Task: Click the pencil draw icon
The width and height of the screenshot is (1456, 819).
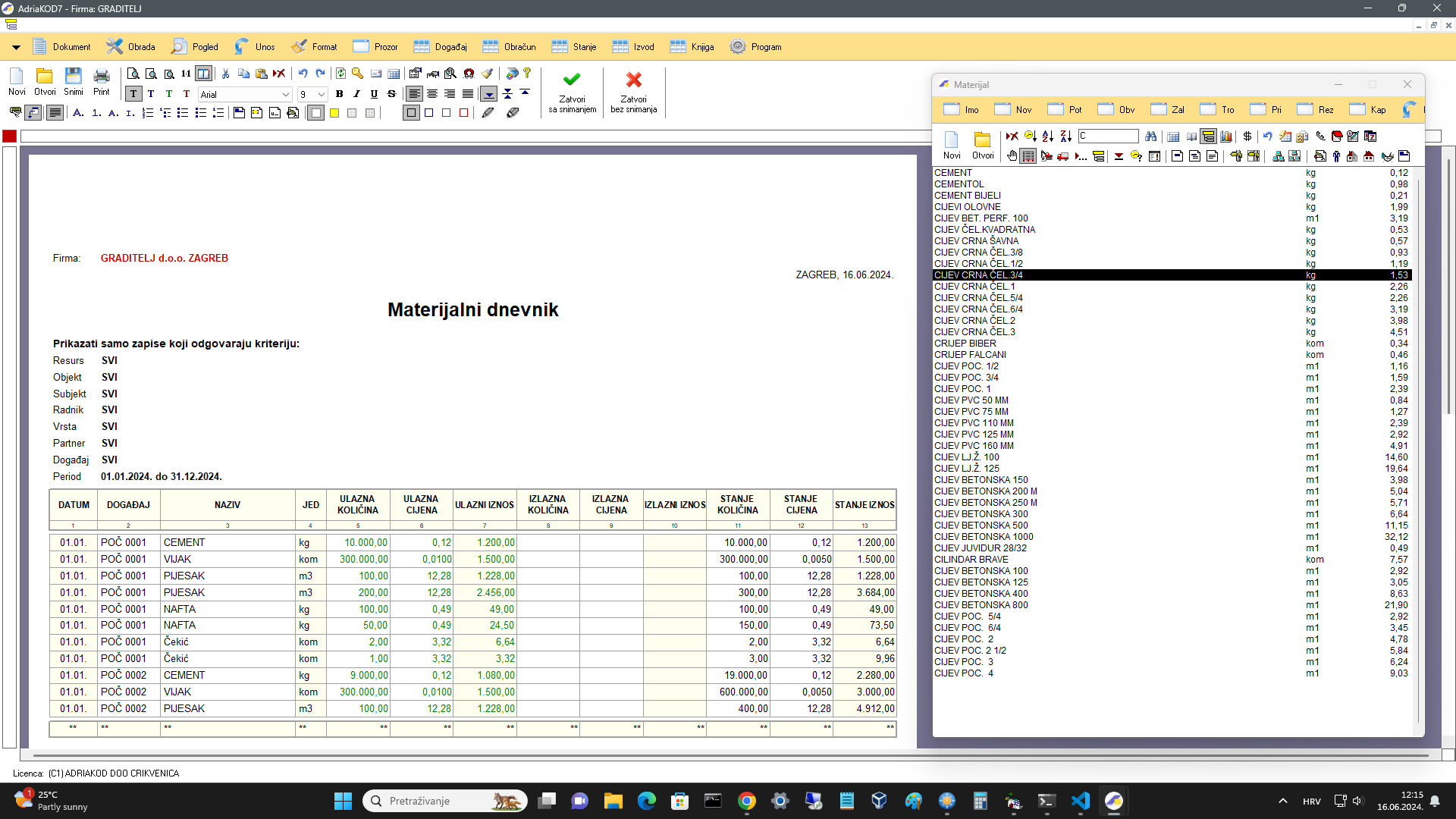Action: [488, 113]
